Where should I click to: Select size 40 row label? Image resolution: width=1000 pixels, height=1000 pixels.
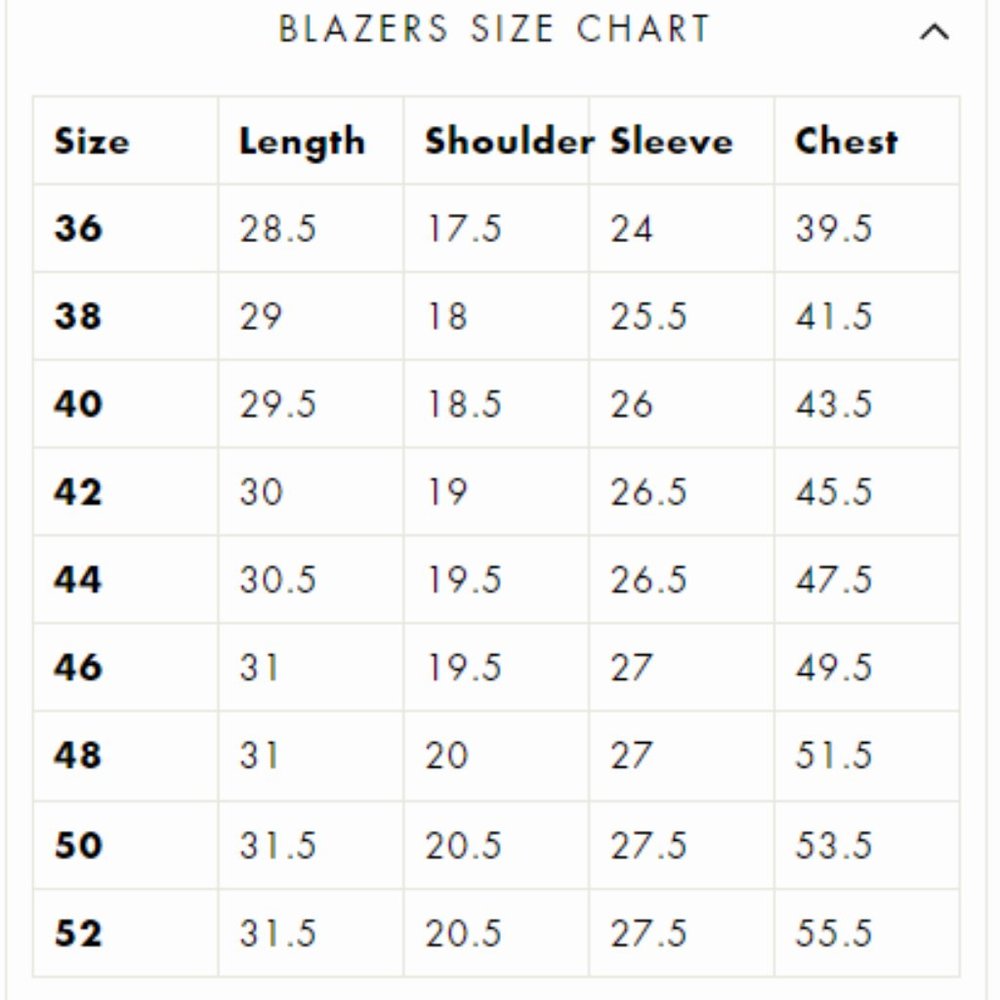point(78,405)
